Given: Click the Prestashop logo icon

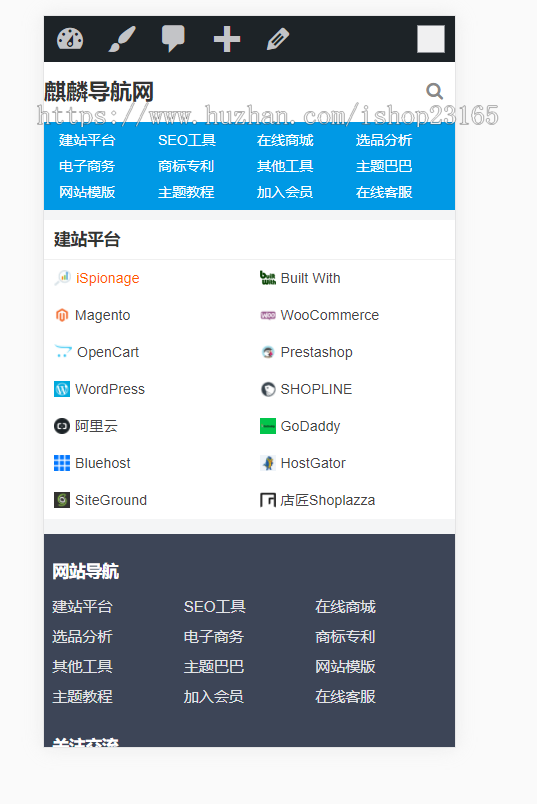Looking at the screenshot, I should (268, 352).
